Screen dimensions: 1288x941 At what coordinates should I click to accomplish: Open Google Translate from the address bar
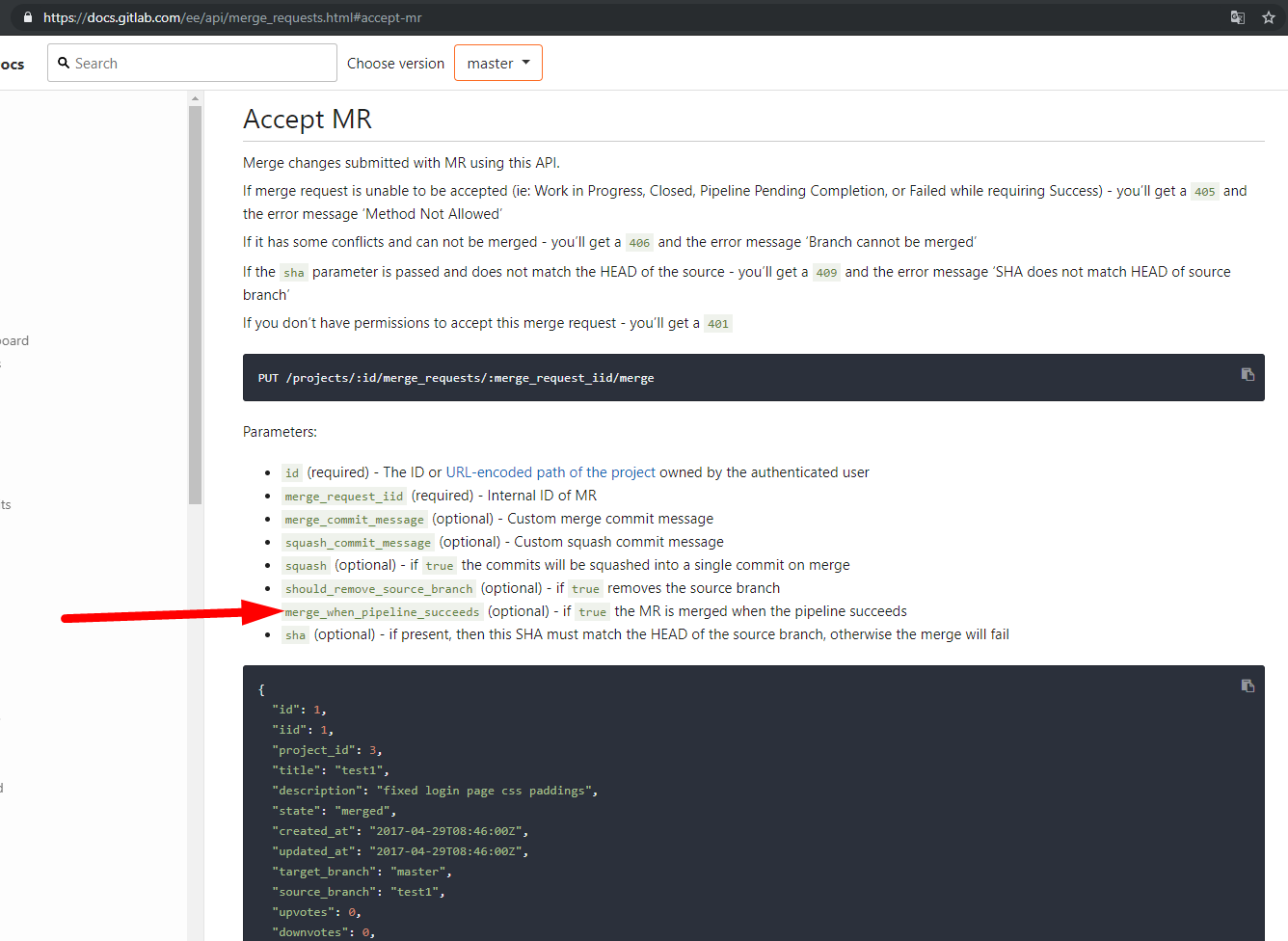pyautogui.click(x=1237, y=17)
